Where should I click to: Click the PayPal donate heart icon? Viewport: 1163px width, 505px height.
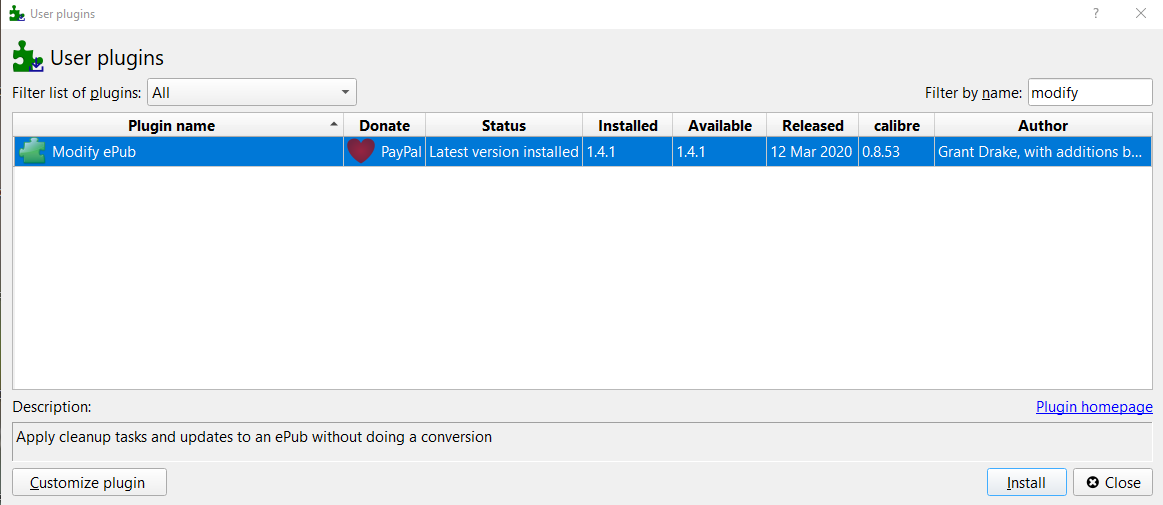coord(361,152)
